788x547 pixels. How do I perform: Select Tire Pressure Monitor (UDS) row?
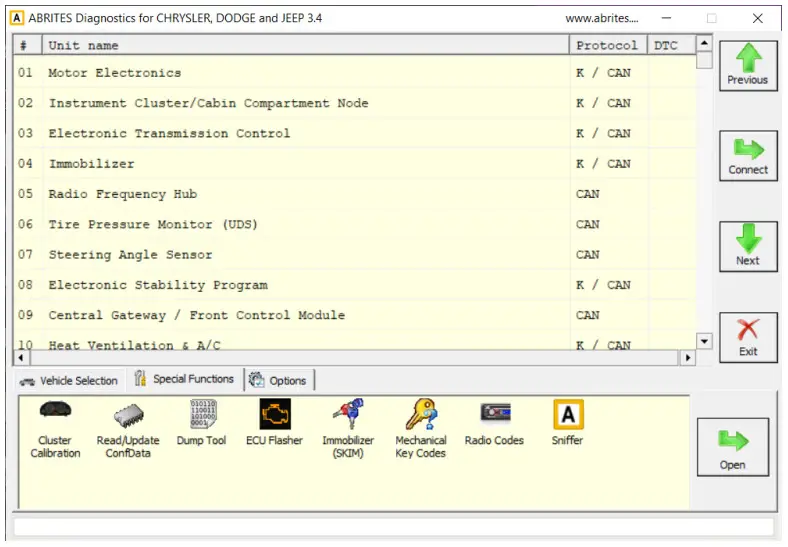coord(355,224)
